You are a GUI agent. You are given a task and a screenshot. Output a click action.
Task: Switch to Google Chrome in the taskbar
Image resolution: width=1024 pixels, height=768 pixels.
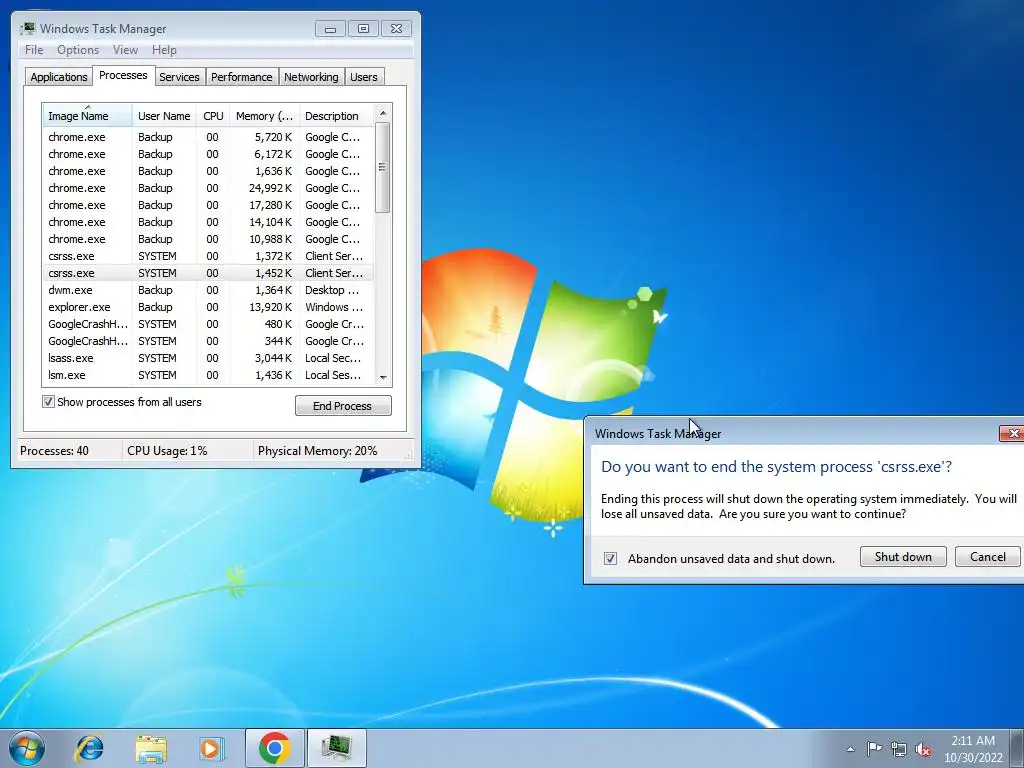(x=274, y=748)
